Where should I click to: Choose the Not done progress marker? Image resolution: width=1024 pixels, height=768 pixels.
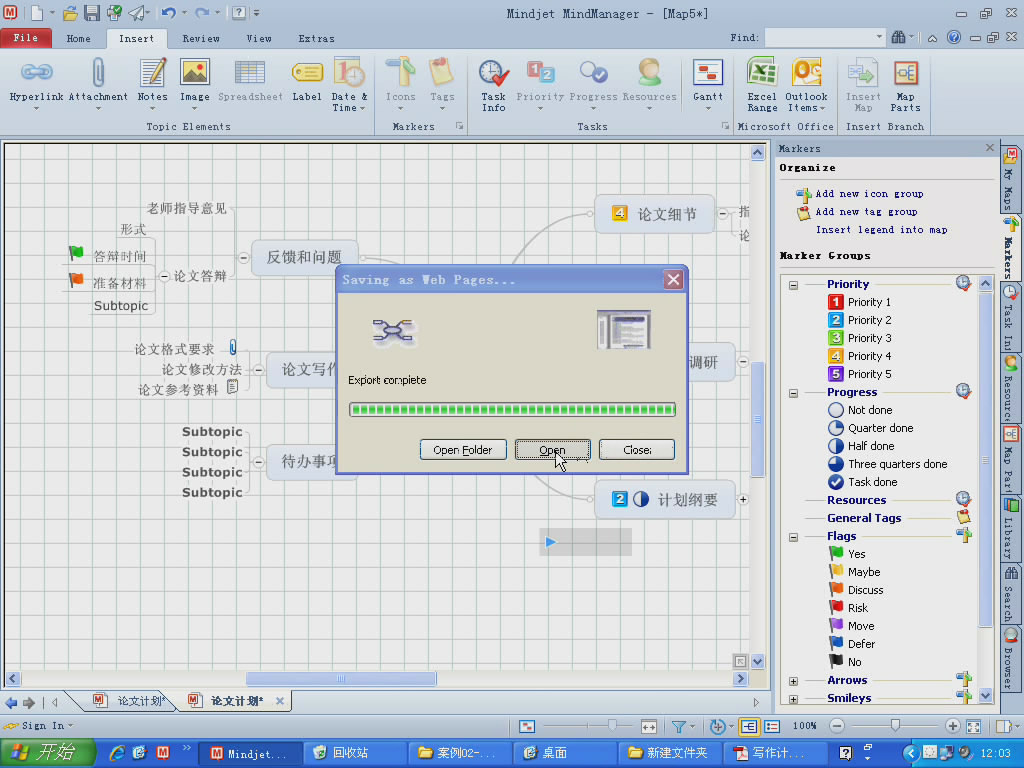pyautogui.click(x=859, y=410)
